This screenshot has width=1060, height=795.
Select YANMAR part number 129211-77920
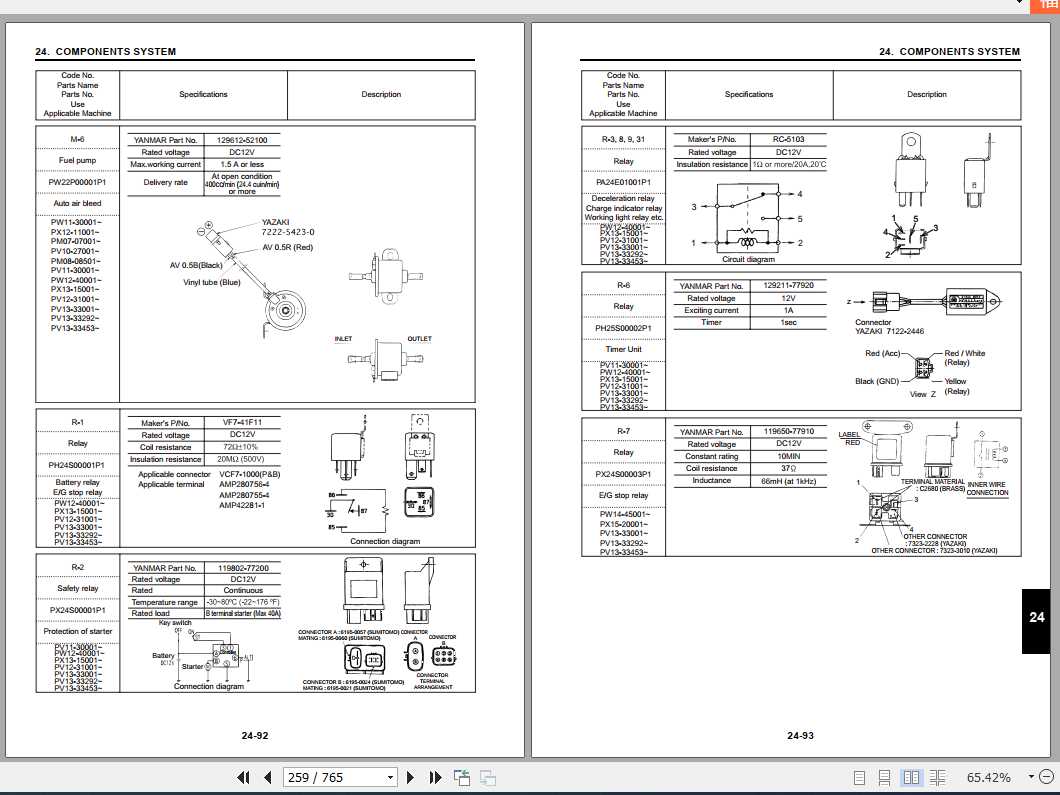(x=788, y=285)
